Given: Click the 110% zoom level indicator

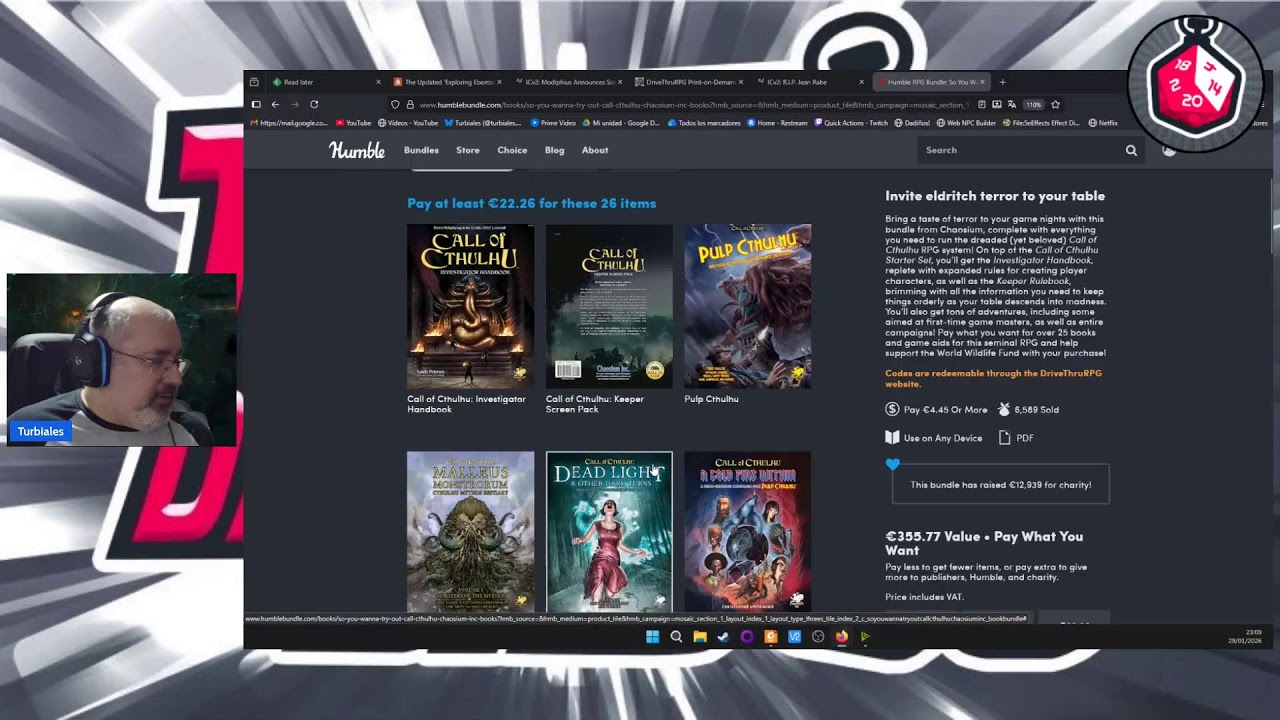Looking at the screenshot, I should [1033, 104].
